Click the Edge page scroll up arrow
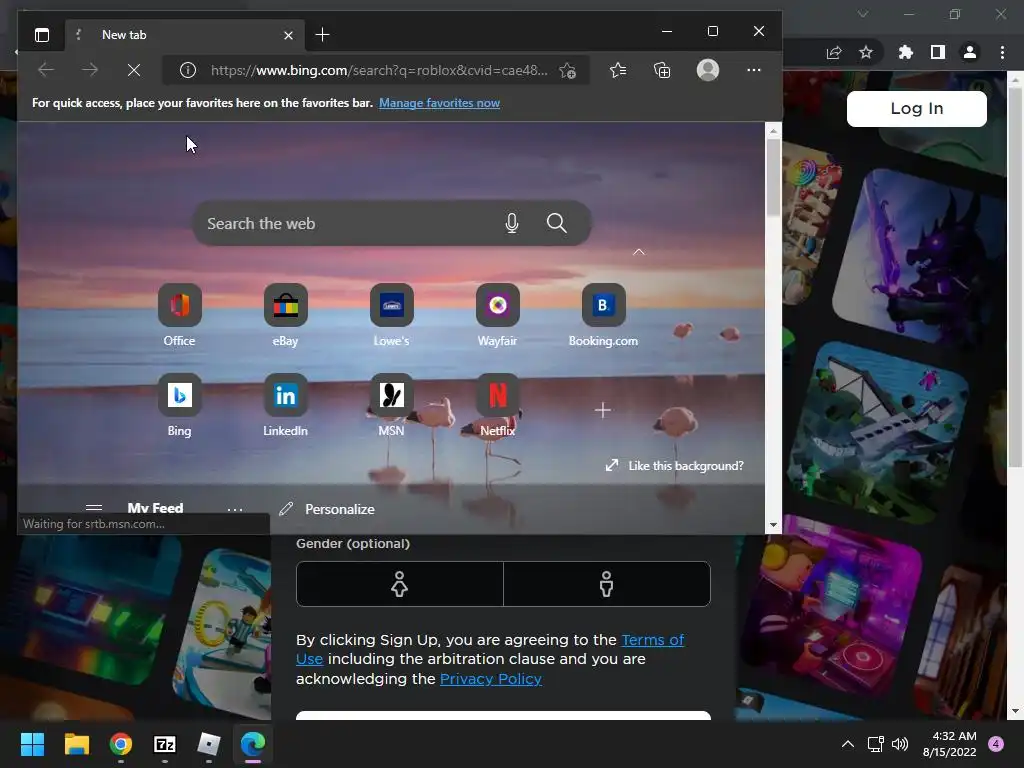 pos(773,131)
